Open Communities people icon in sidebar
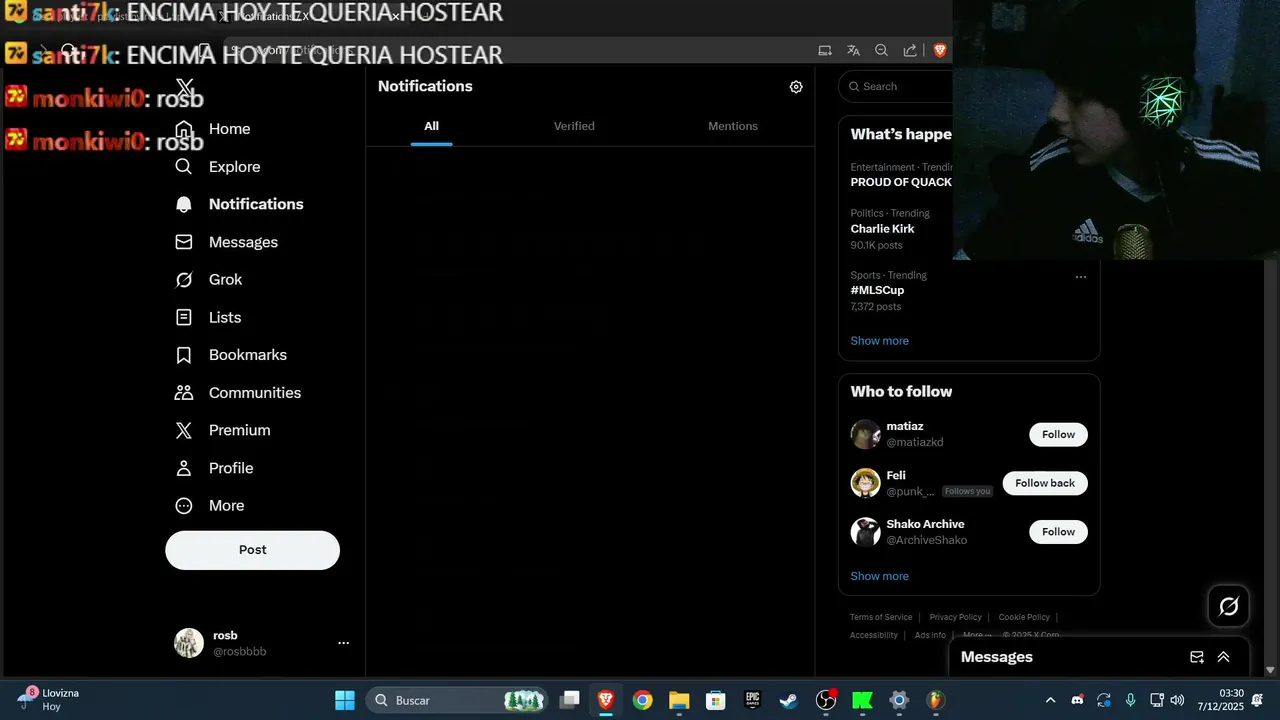This screenshot has width=1280, height=720. (184, 393)
